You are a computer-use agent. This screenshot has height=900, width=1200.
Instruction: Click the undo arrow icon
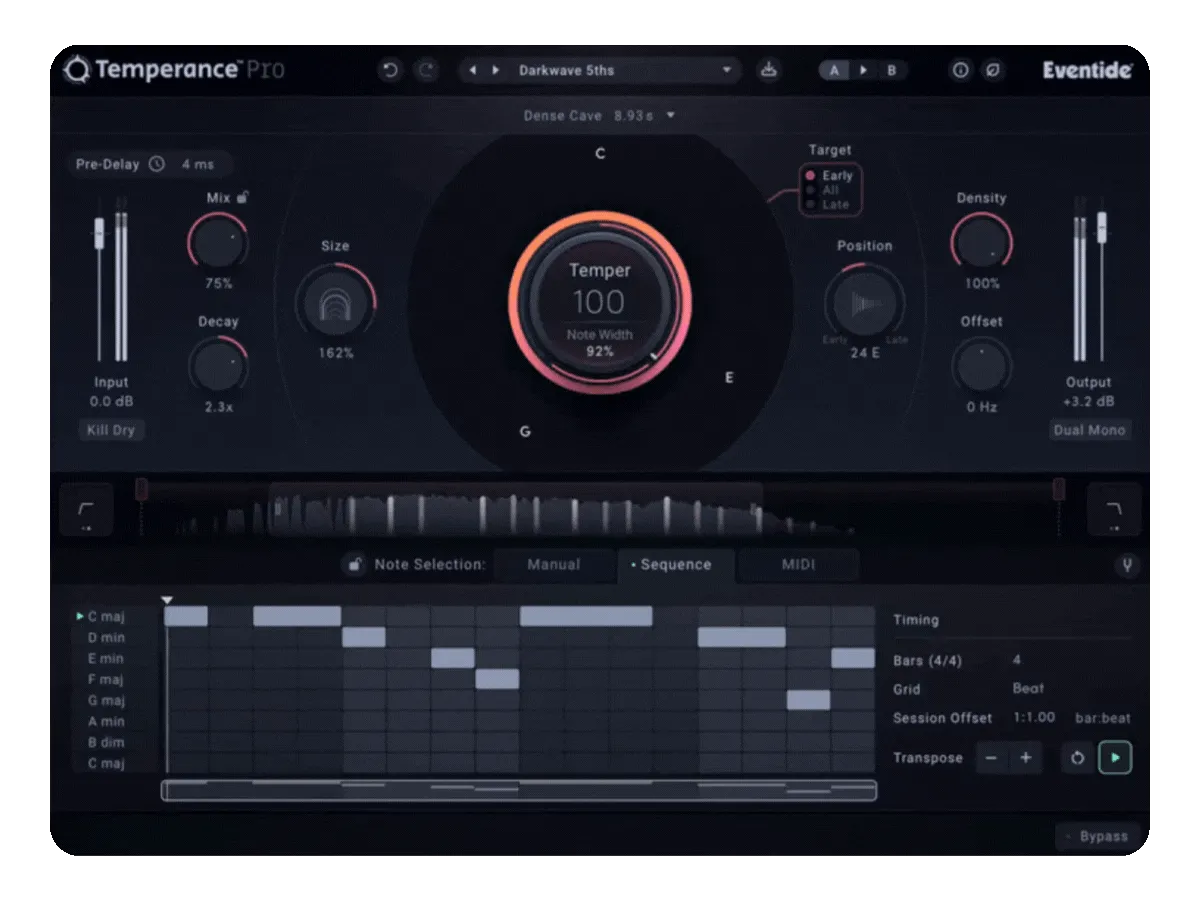(391, 71)
